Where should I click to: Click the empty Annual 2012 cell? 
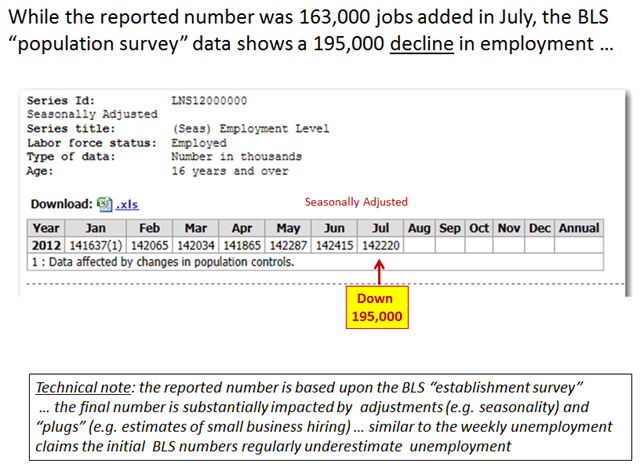pos(579,245)
